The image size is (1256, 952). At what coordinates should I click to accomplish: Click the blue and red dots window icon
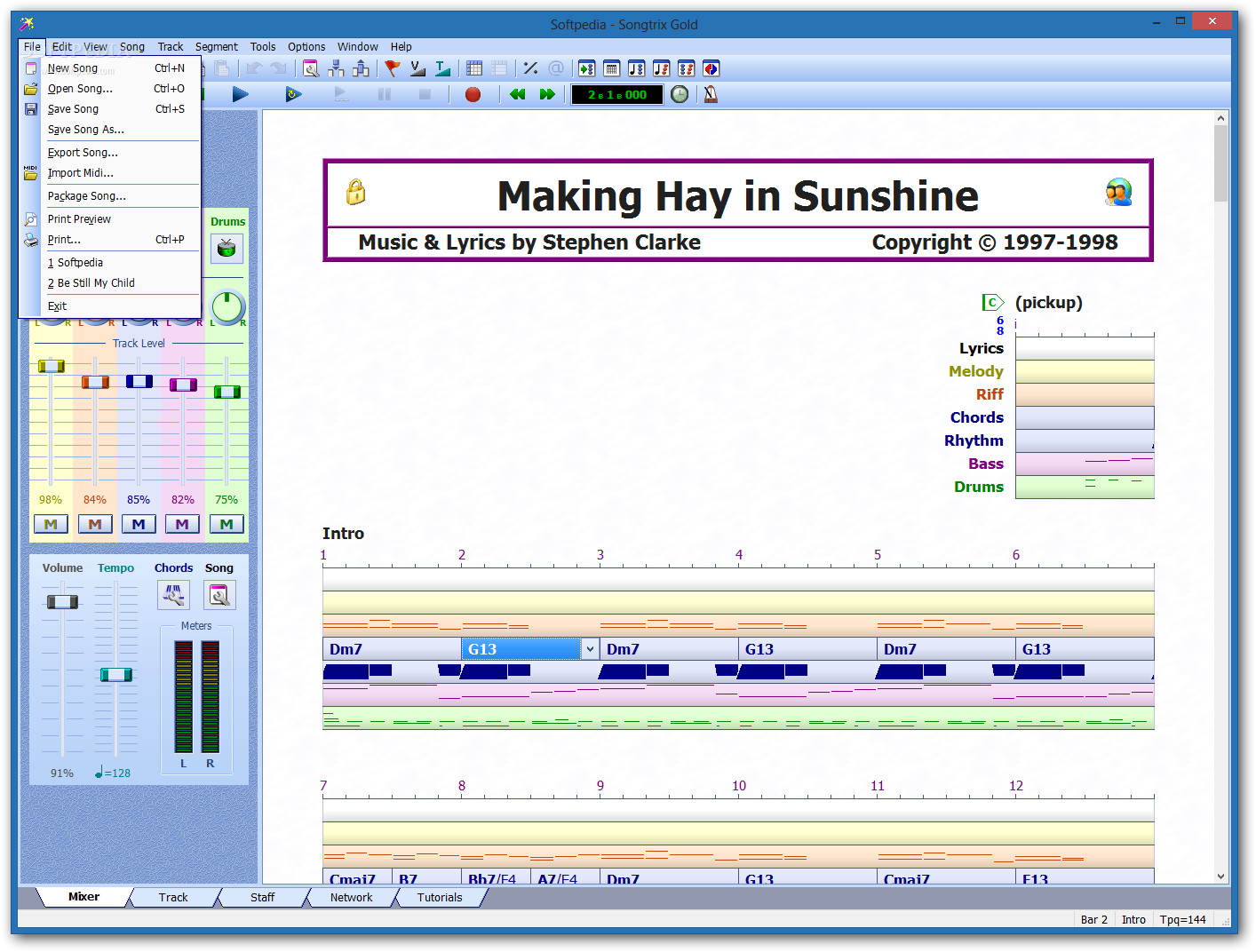pos(687,68)
